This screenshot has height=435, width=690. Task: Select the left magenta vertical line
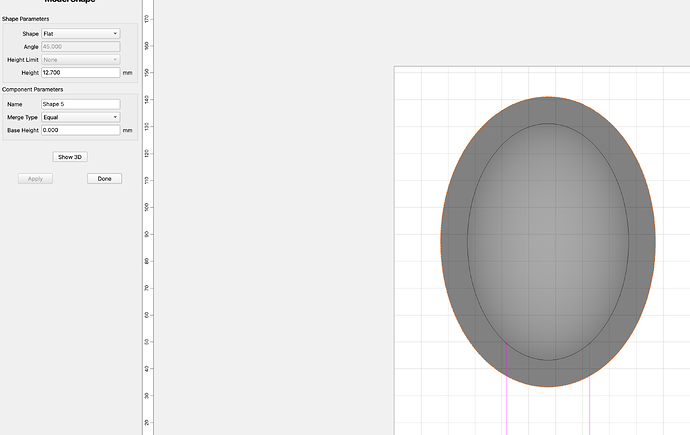(x=506, y=389)
